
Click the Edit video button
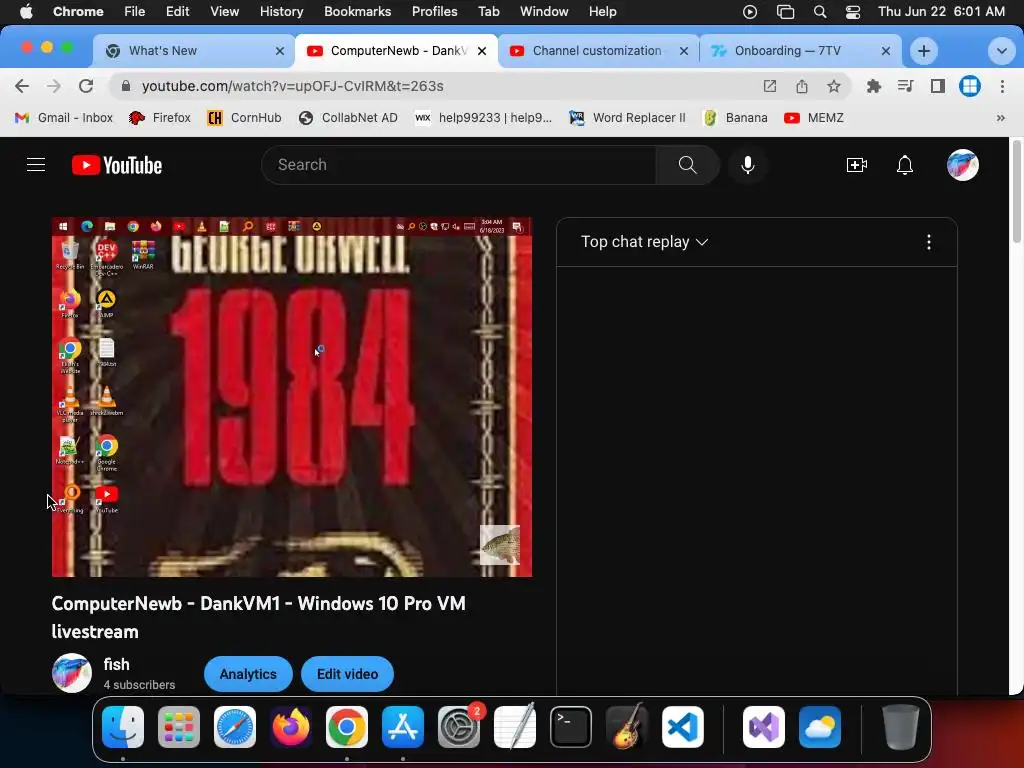coord(347,674)
